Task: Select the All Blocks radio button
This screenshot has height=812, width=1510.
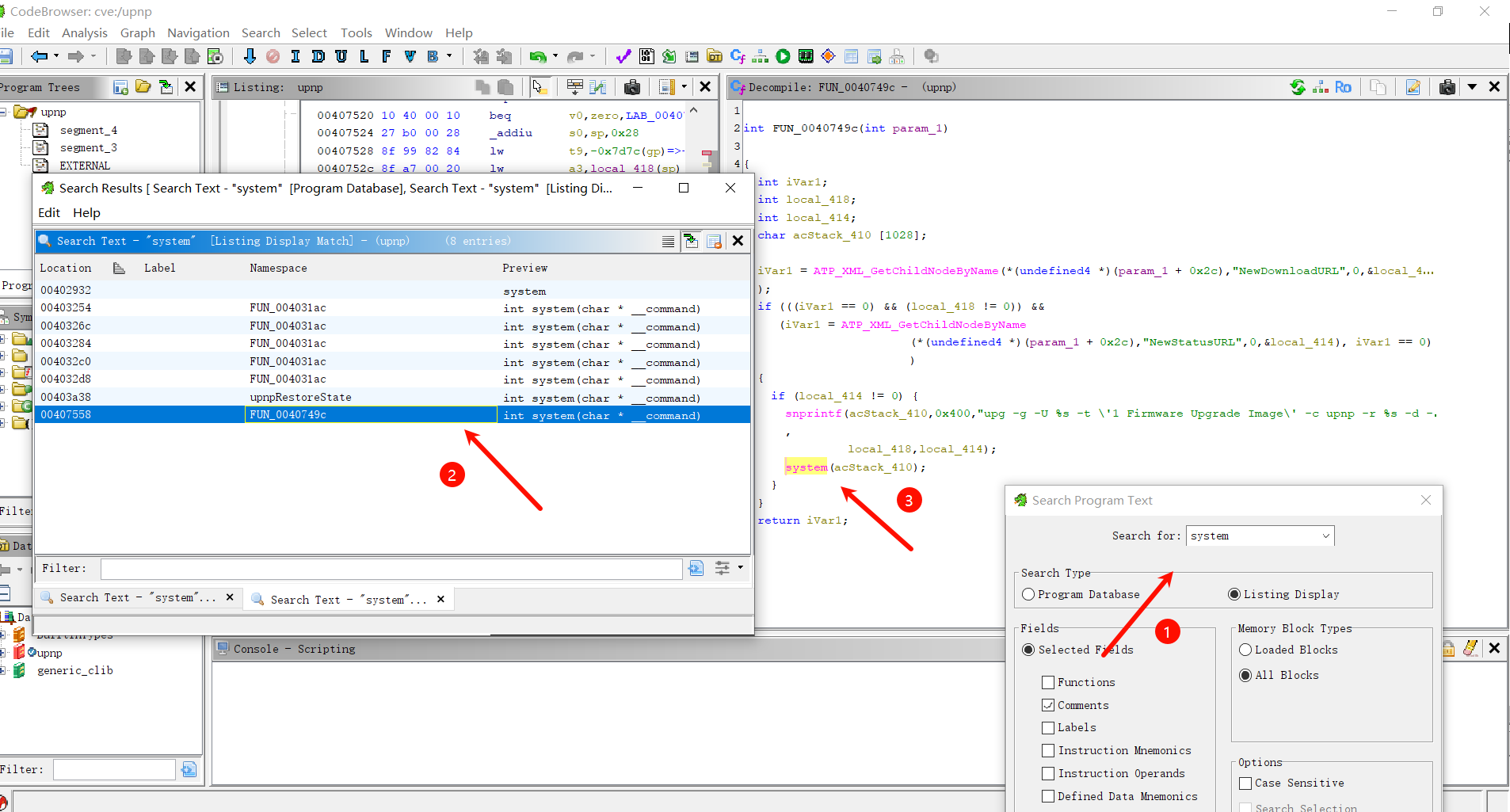Action: pyautogui.click(x=1245, y=675)
